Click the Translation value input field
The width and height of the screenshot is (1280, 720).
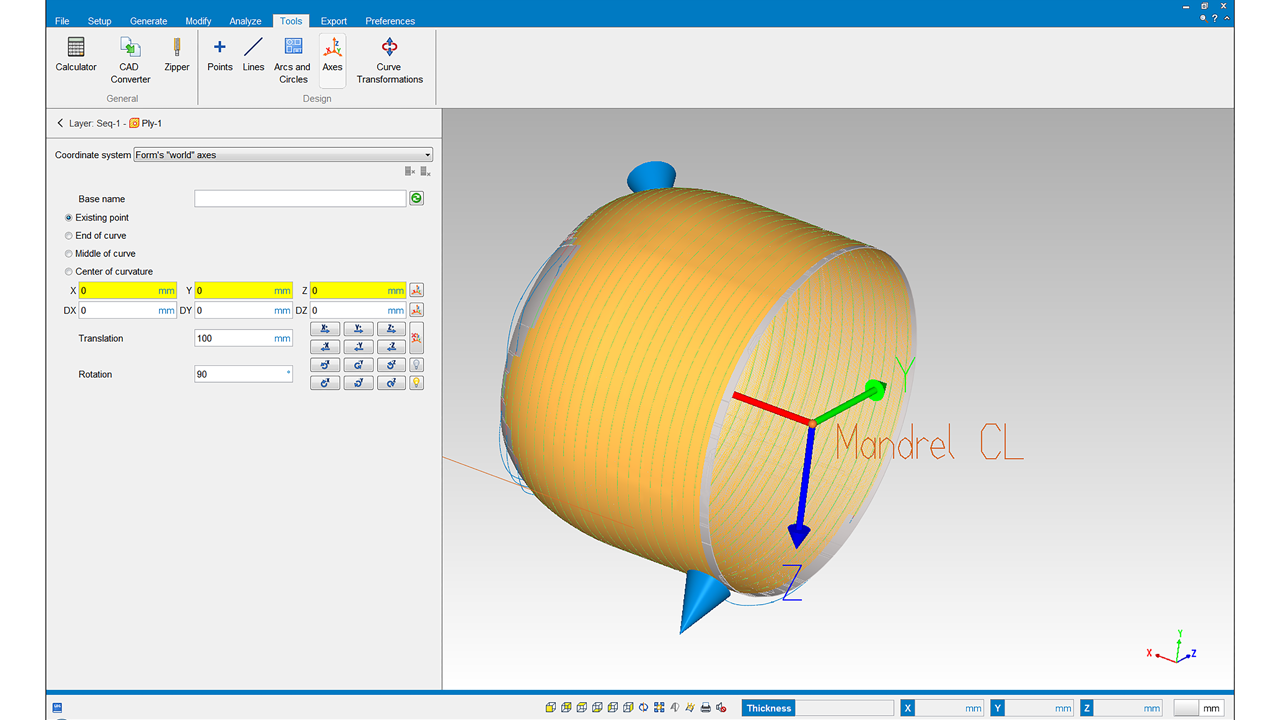[234, 339]
